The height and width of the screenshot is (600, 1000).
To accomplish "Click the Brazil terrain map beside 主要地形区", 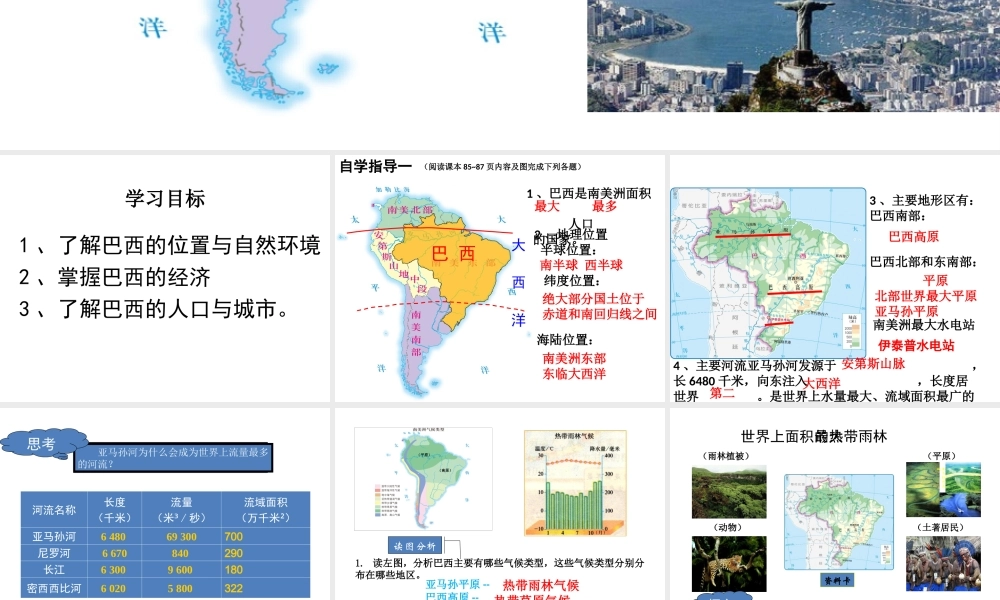I will click(x=768, y=273).
